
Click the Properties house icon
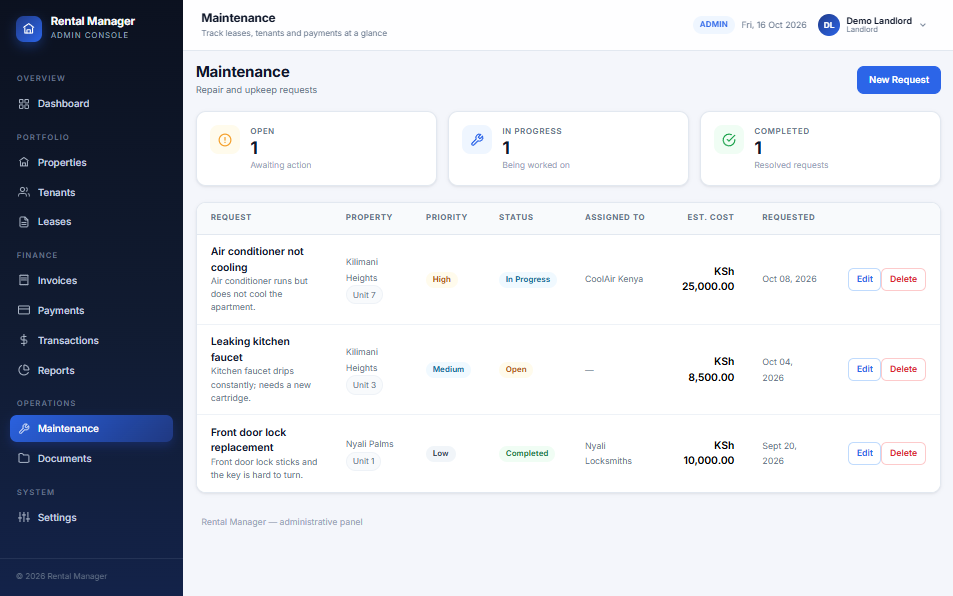(x=24, y=162)
